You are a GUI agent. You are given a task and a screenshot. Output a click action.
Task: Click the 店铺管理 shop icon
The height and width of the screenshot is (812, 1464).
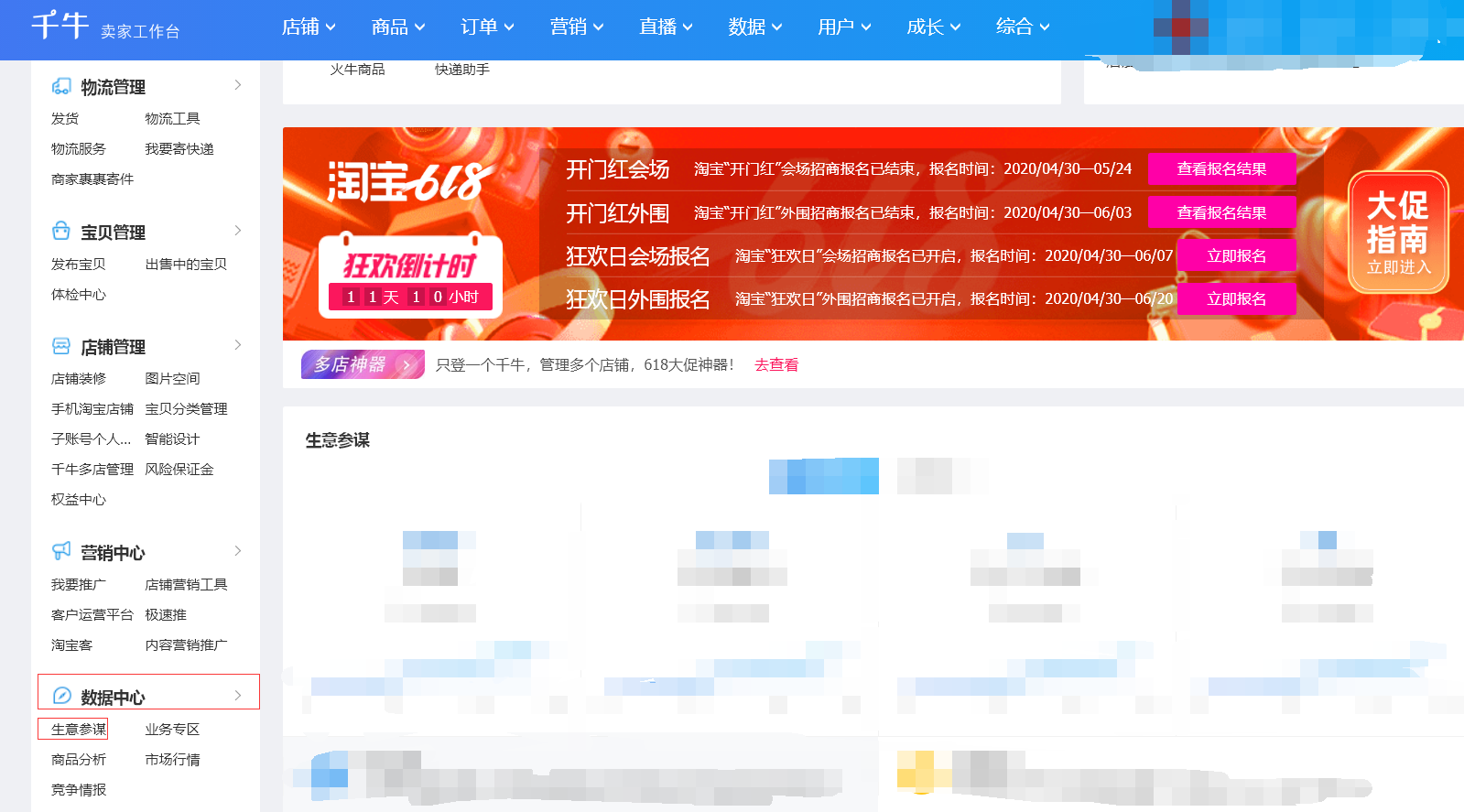pos(61,346)
